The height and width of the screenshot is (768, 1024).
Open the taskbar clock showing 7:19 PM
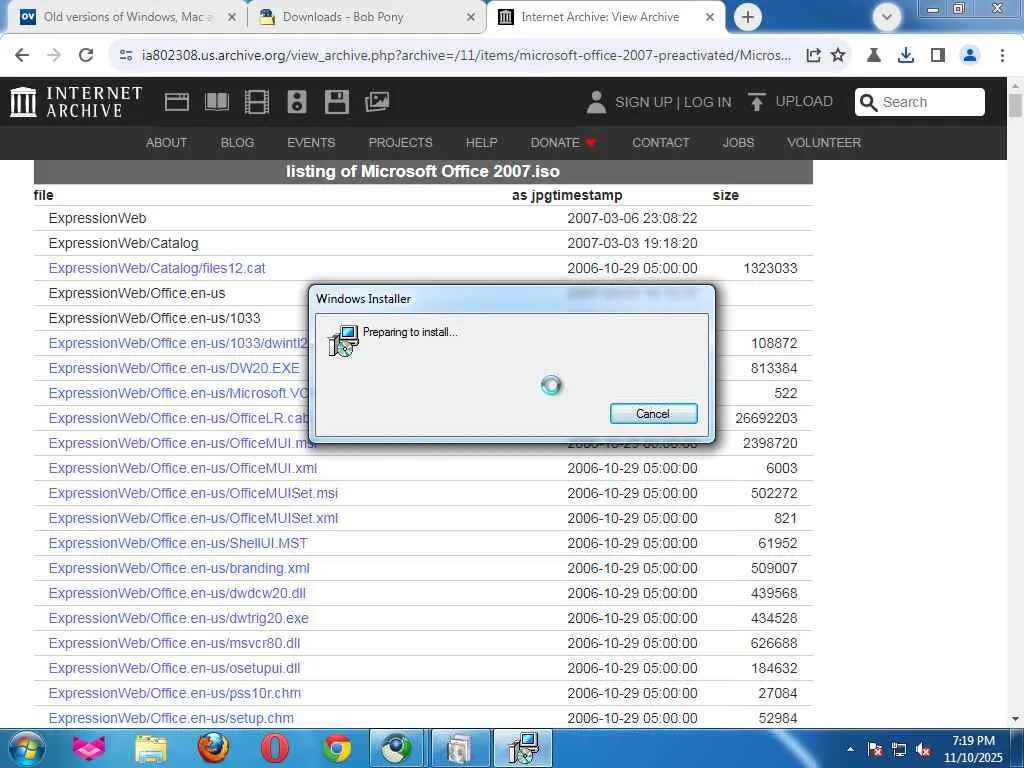972,749
